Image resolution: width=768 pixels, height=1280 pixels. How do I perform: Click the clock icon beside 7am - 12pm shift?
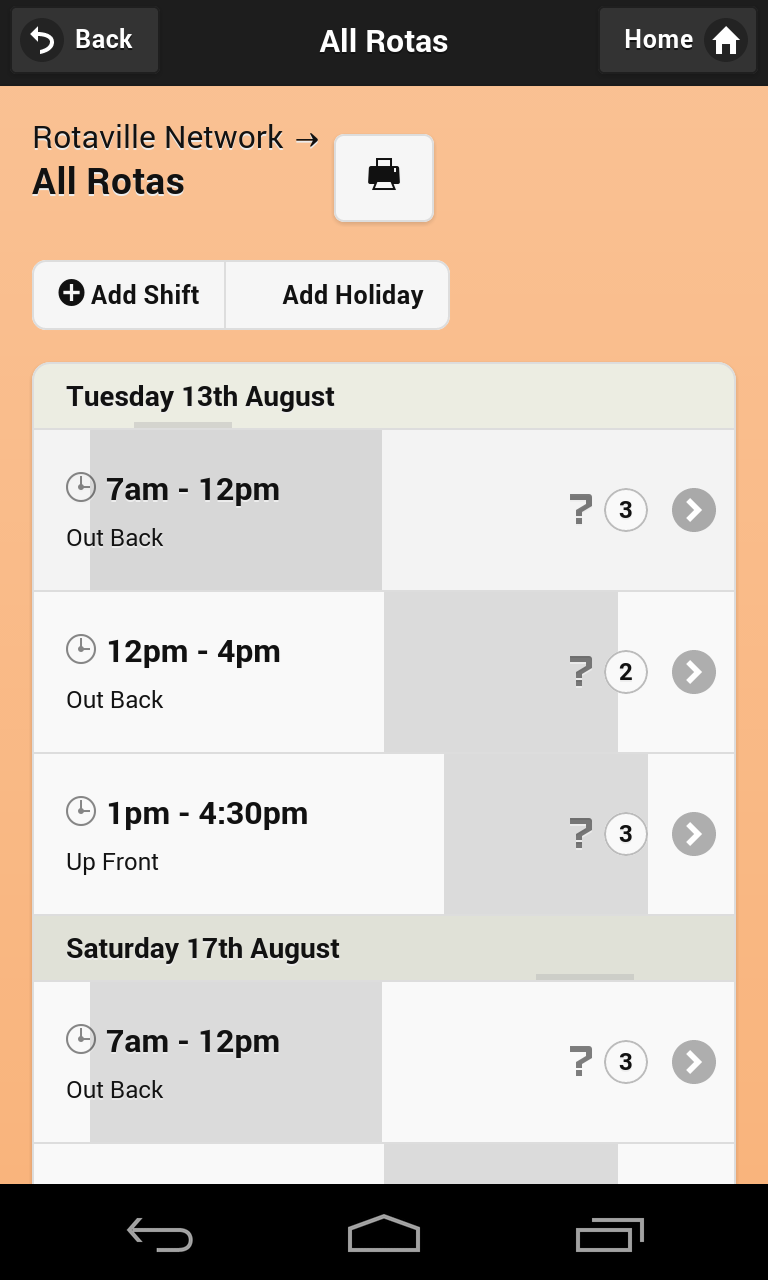[x=81, y=487]
